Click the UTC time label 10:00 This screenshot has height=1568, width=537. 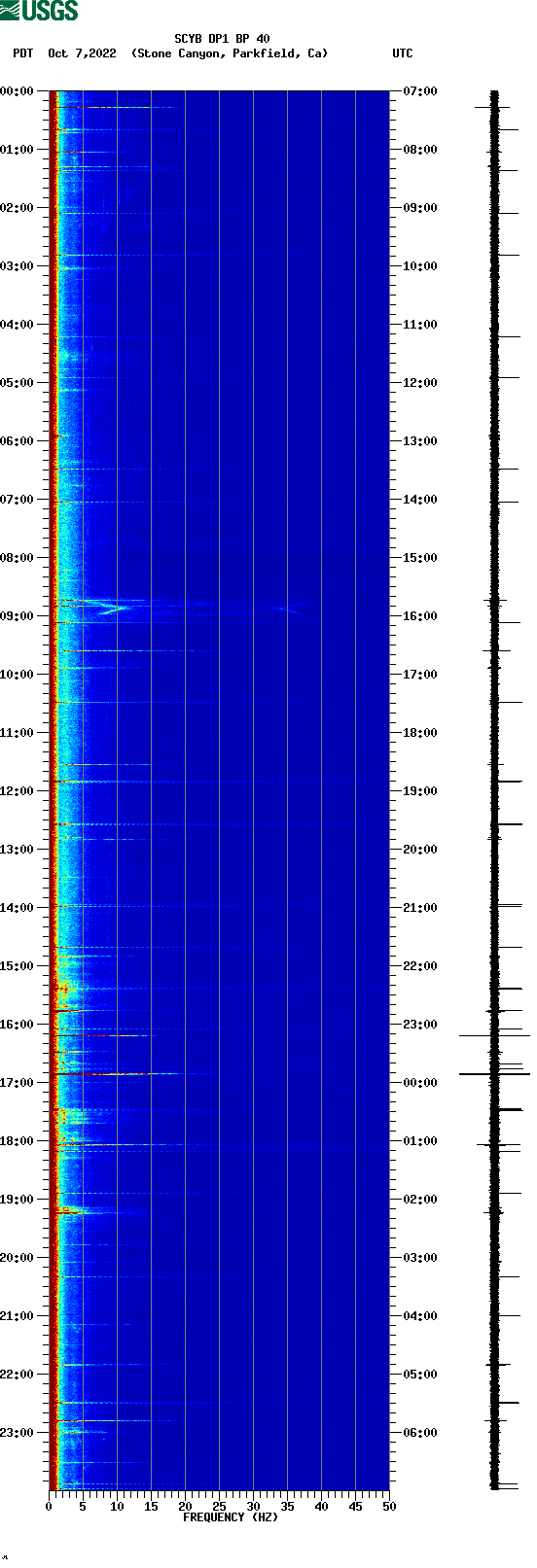tap(420, 266)
